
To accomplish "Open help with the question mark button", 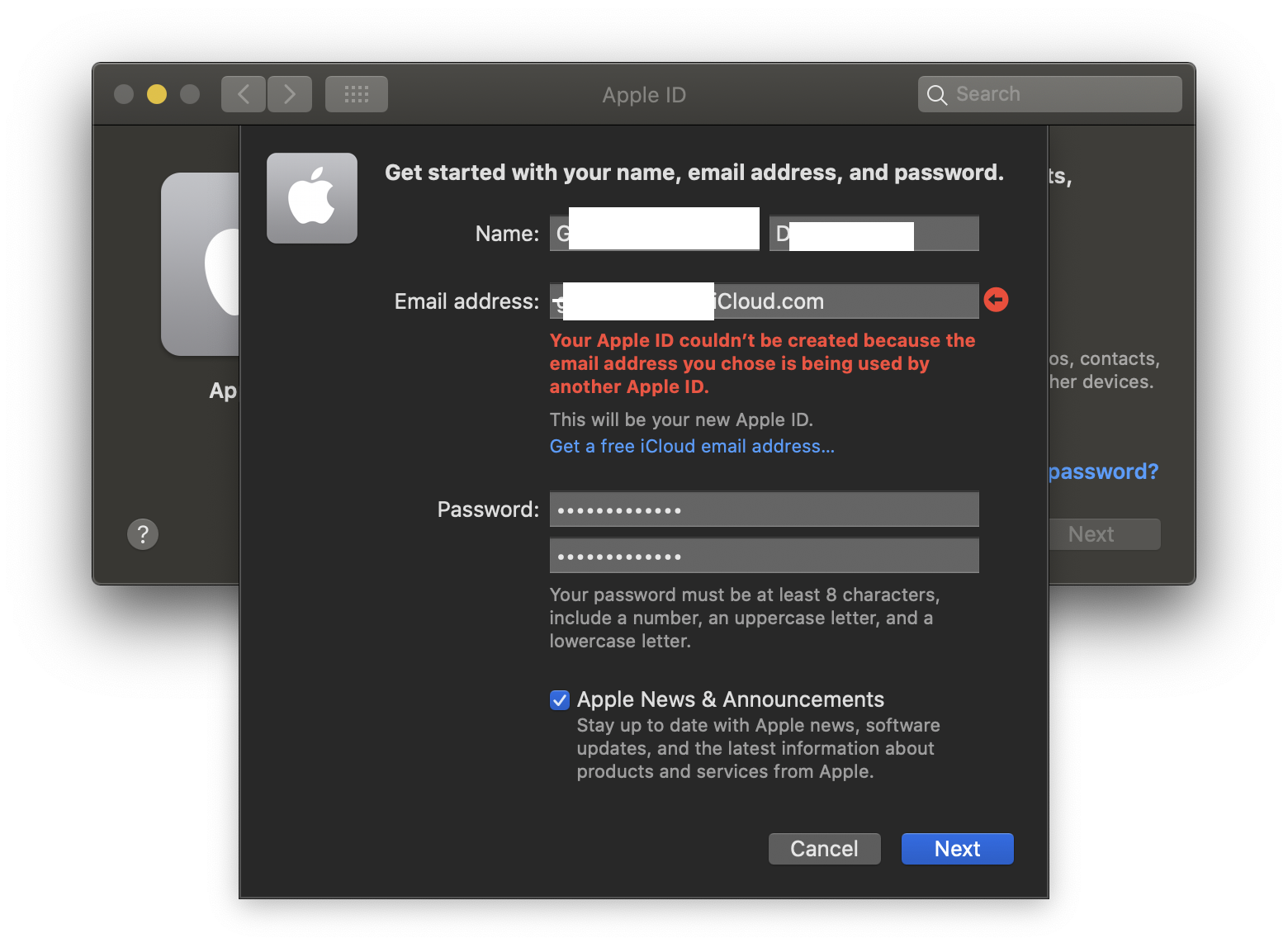I will click(143, 534).
